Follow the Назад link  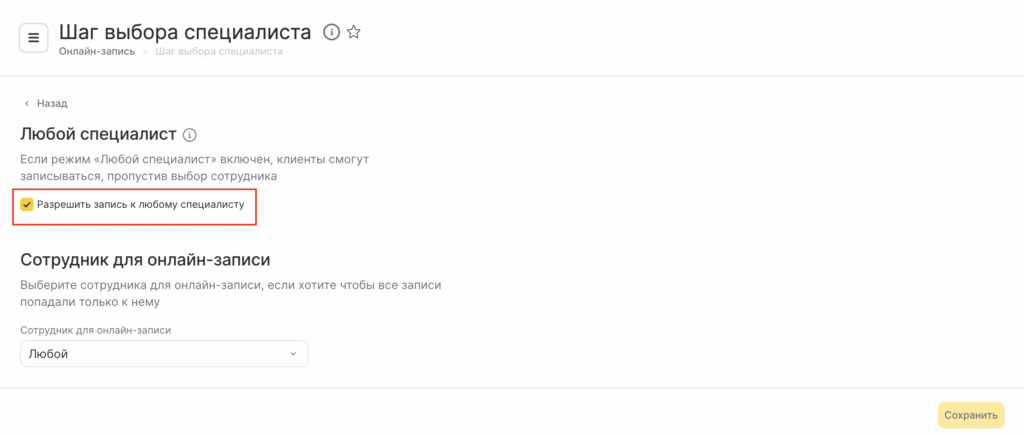point(51,103)
